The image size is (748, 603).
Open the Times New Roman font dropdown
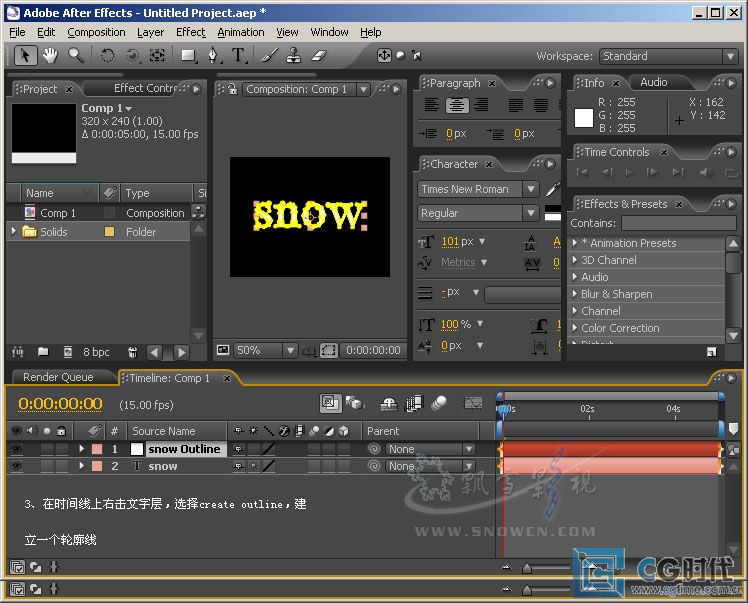point(478,189)
